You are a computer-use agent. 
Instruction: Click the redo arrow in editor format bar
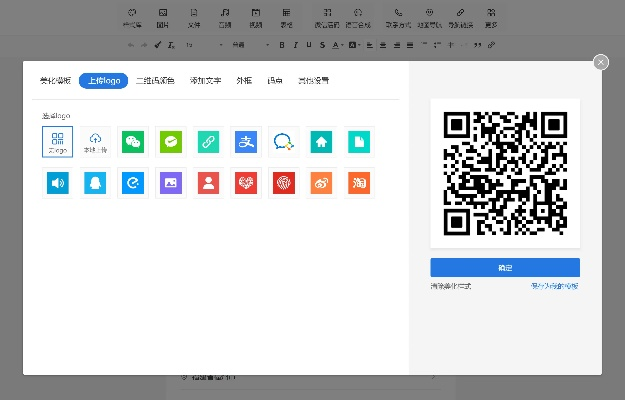[144, 45]
